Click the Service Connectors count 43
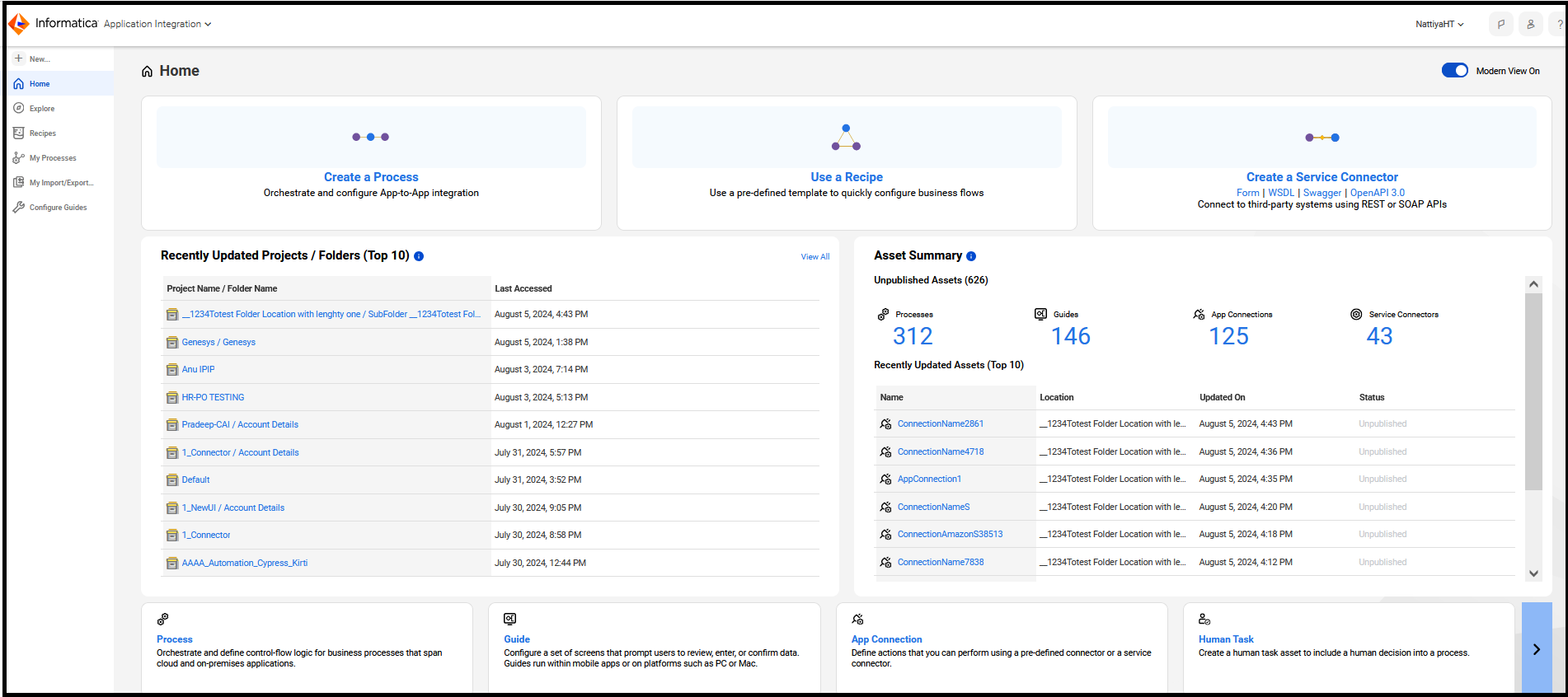The width and height of the screenshot is (1568, 697). (1379, 336)
